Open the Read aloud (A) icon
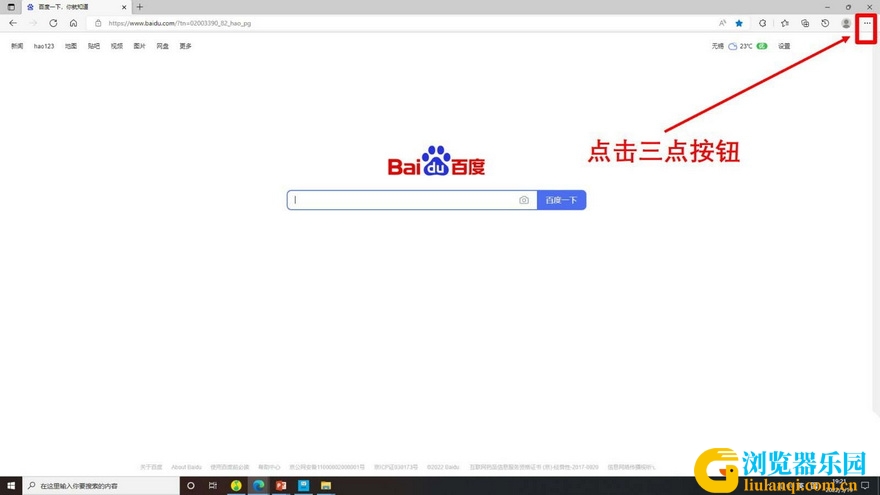Image resolution: width=880 pixels, height=495 pixels. click(x=722, y=23)
